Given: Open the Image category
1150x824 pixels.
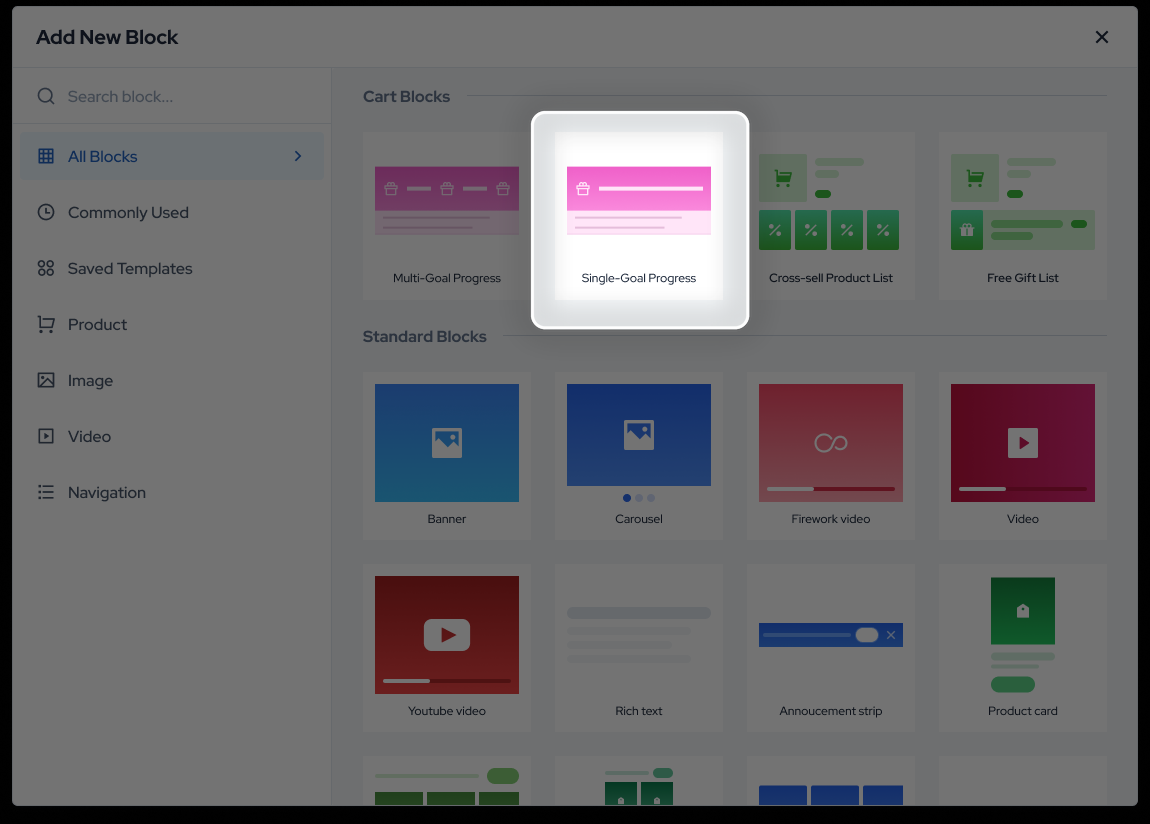Looking at the screenshot, I should click(172, 380).
